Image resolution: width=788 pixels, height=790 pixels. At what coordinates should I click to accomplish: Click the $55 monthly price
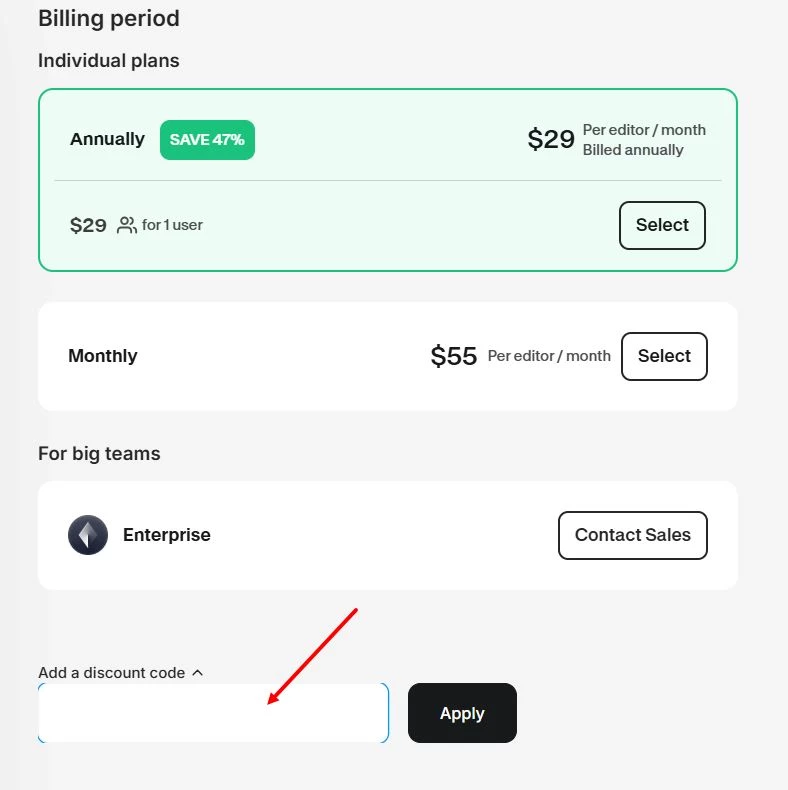point(454,356)
